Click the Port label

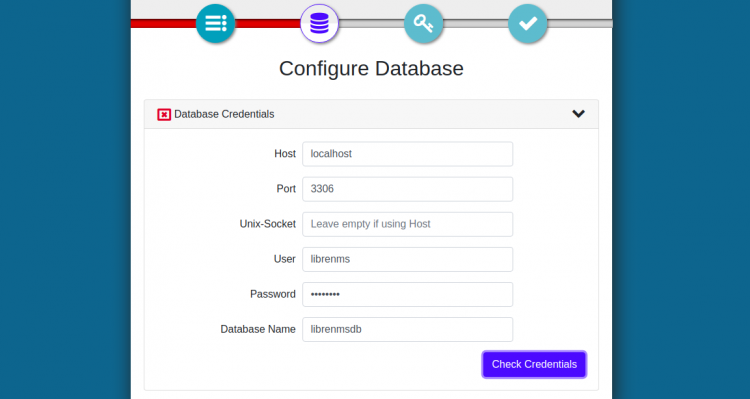[x=286, y=189]
